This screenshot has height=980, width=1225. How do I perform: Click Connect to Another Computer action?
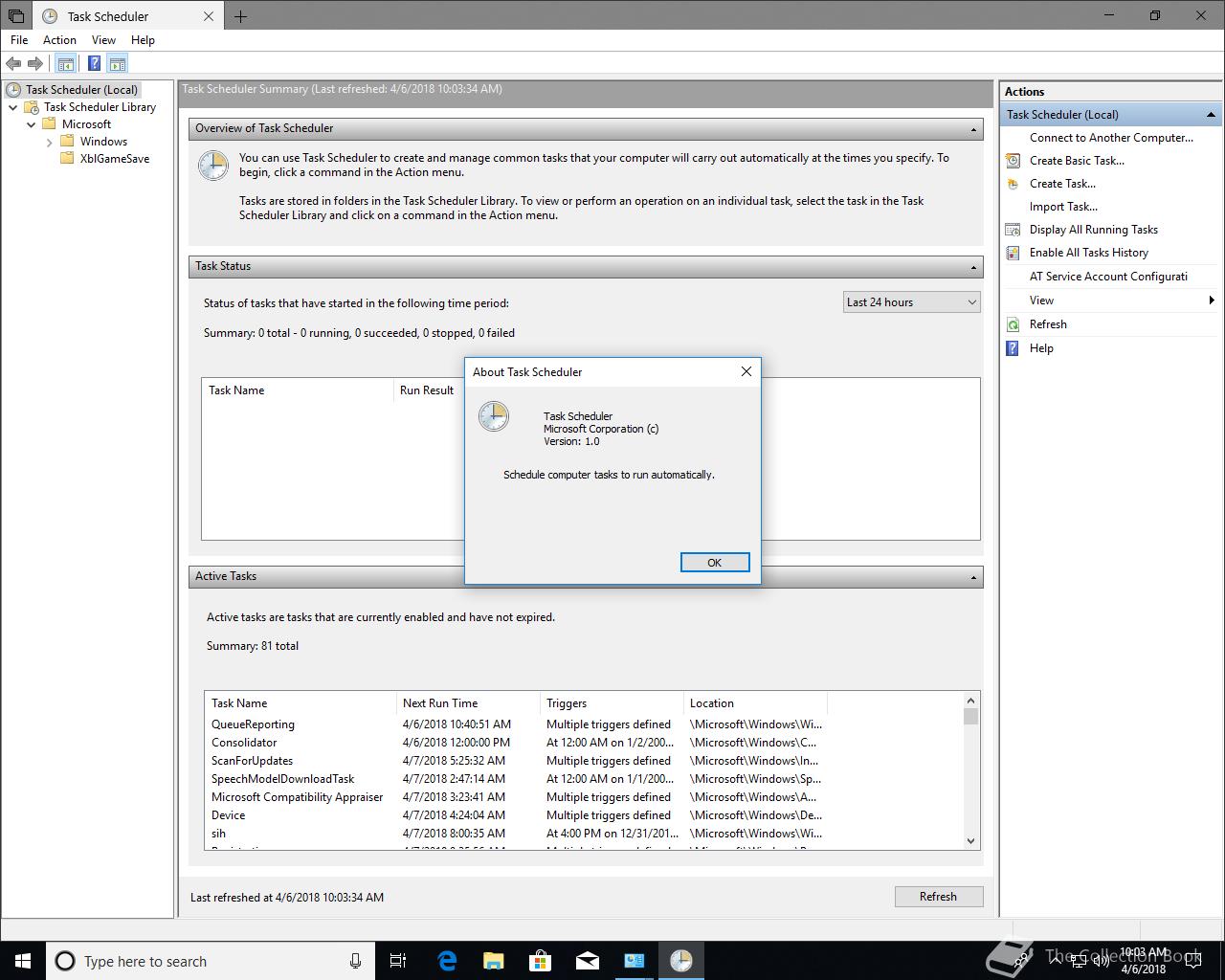(1111, 138)
